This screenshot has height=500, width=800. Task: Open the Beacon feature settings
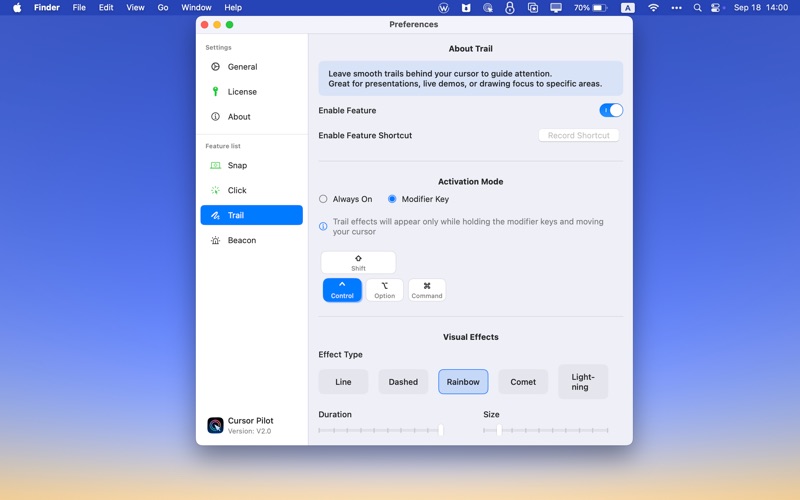(x=252, y=240)
